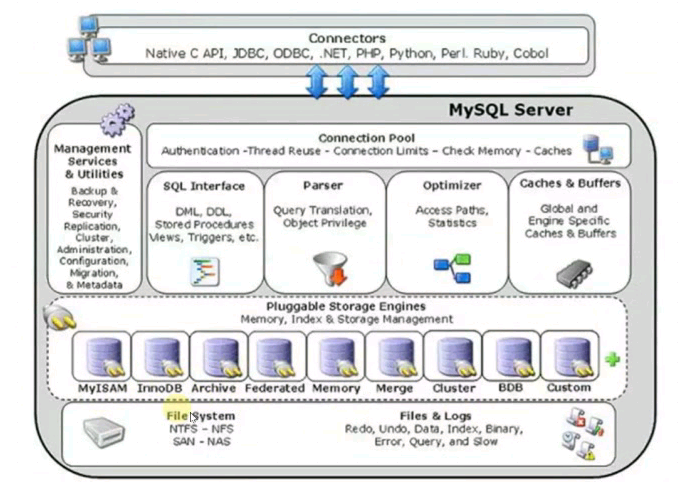
Task: Click the SQL Interface heading
Action: click(x=204, y=186)
